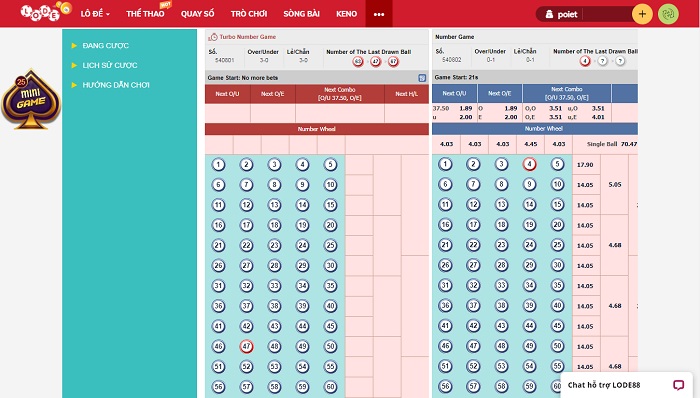700x398 pixels.
Task: Click the yellow plus deposit button
Action: 642,14
